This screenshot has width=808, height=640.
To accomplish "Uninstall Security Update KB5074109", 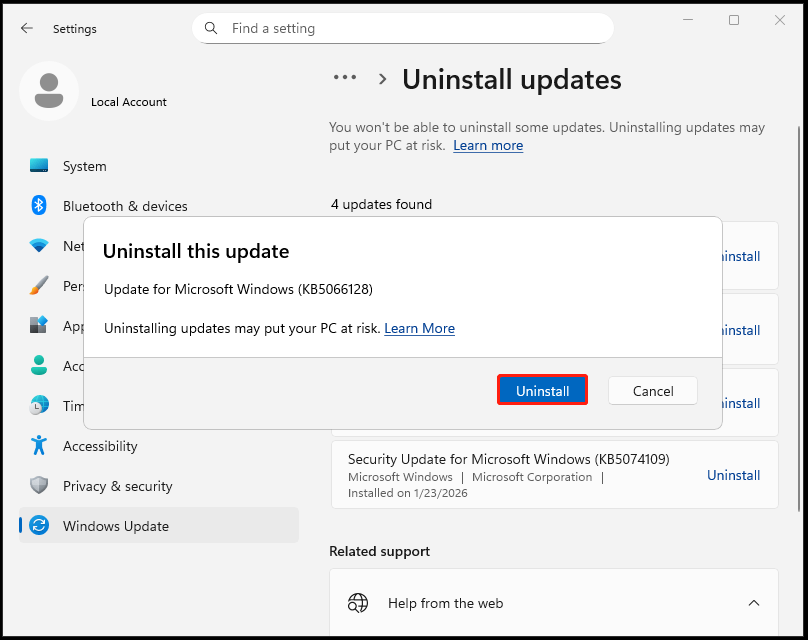I will tap(733, 475).
